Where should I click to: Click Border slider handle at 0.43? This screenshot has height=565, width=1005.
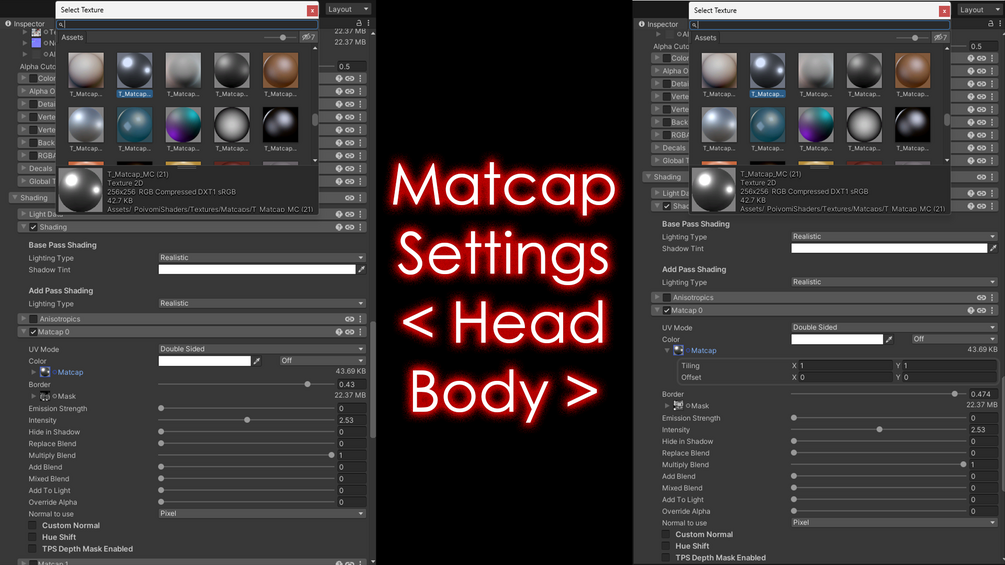click(308, 384)
